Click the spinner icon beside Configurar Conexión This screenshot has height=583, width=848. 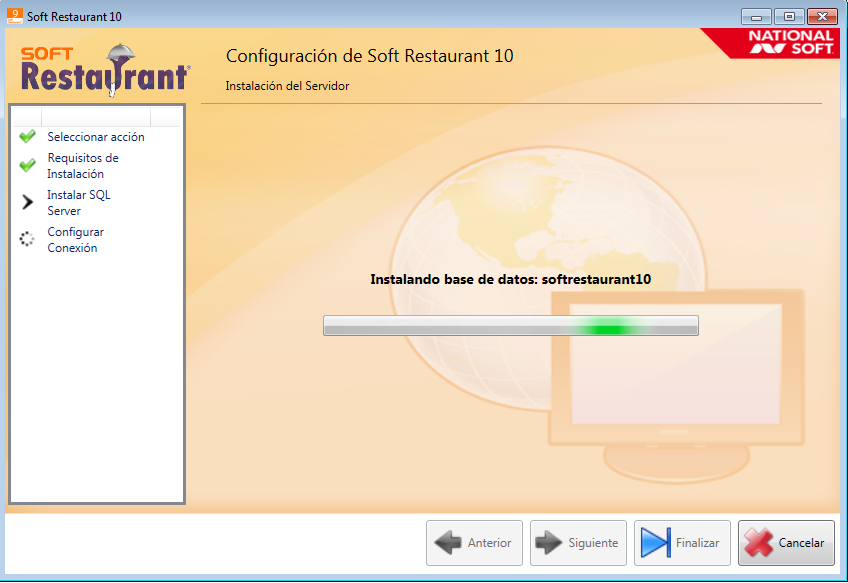pos(27,239)
